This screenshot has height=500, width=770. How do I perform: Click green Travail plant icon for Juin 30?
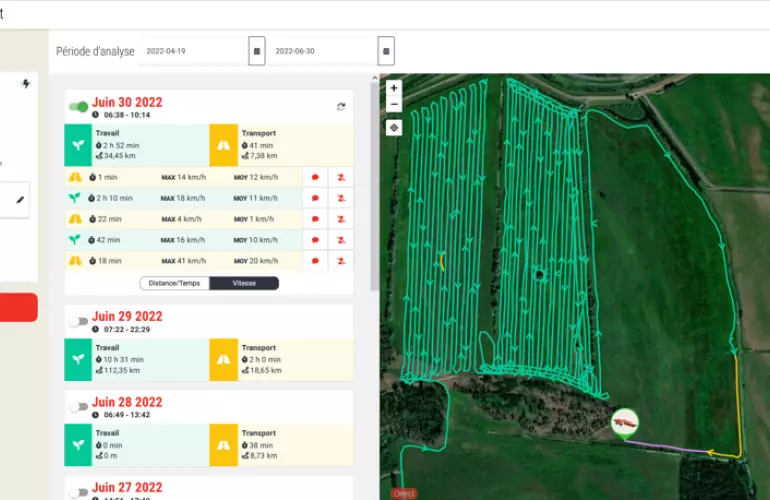77,144
